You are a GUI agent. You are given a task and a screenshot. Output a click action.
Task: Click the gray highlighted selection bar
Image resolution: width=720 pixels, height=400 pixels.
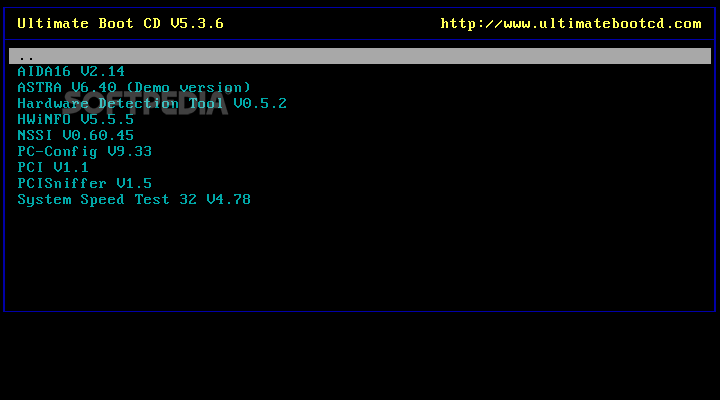point(360,56)
